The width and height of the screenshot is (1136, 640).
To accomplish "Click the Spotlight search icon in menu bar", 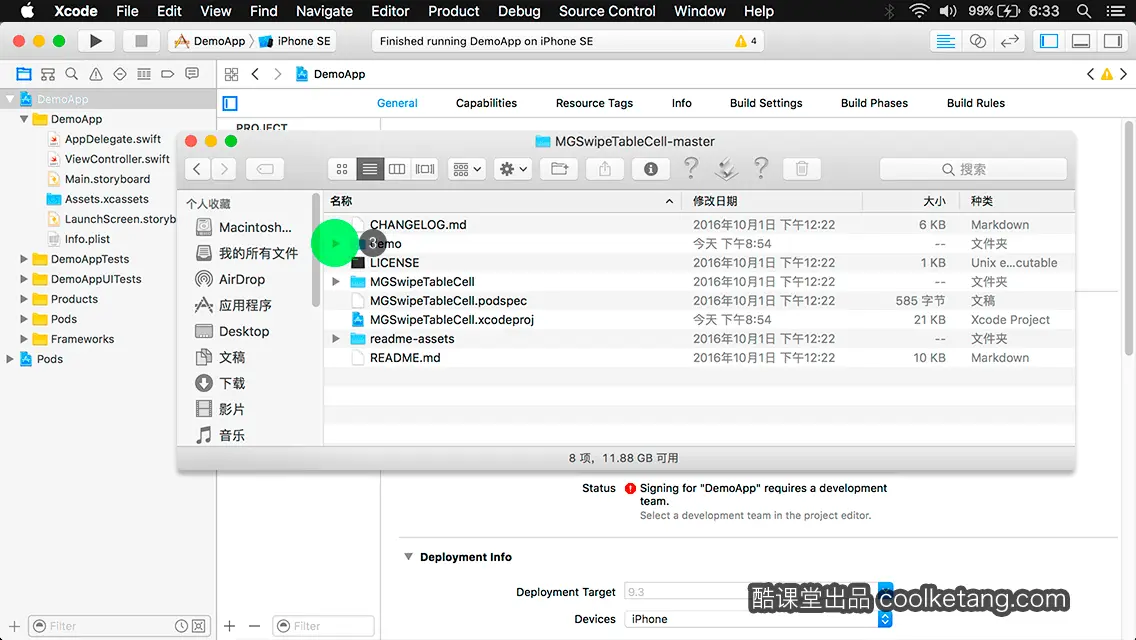I will 1083,11.
